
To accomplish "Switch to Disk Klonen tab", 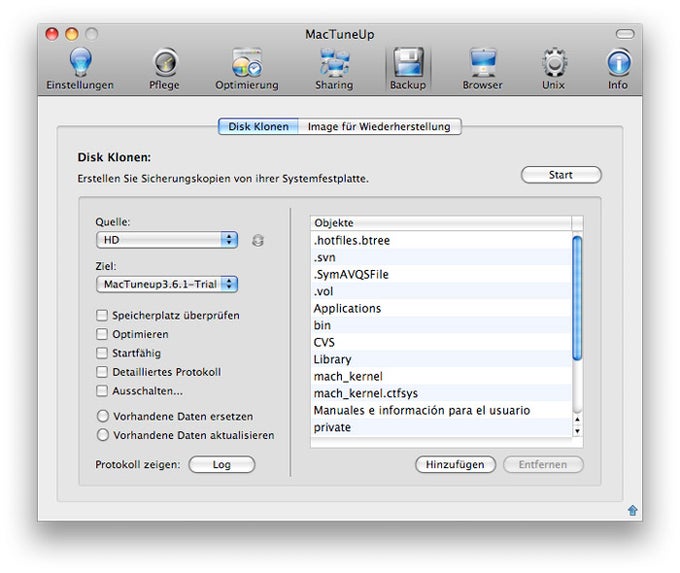I will point(258,126).
